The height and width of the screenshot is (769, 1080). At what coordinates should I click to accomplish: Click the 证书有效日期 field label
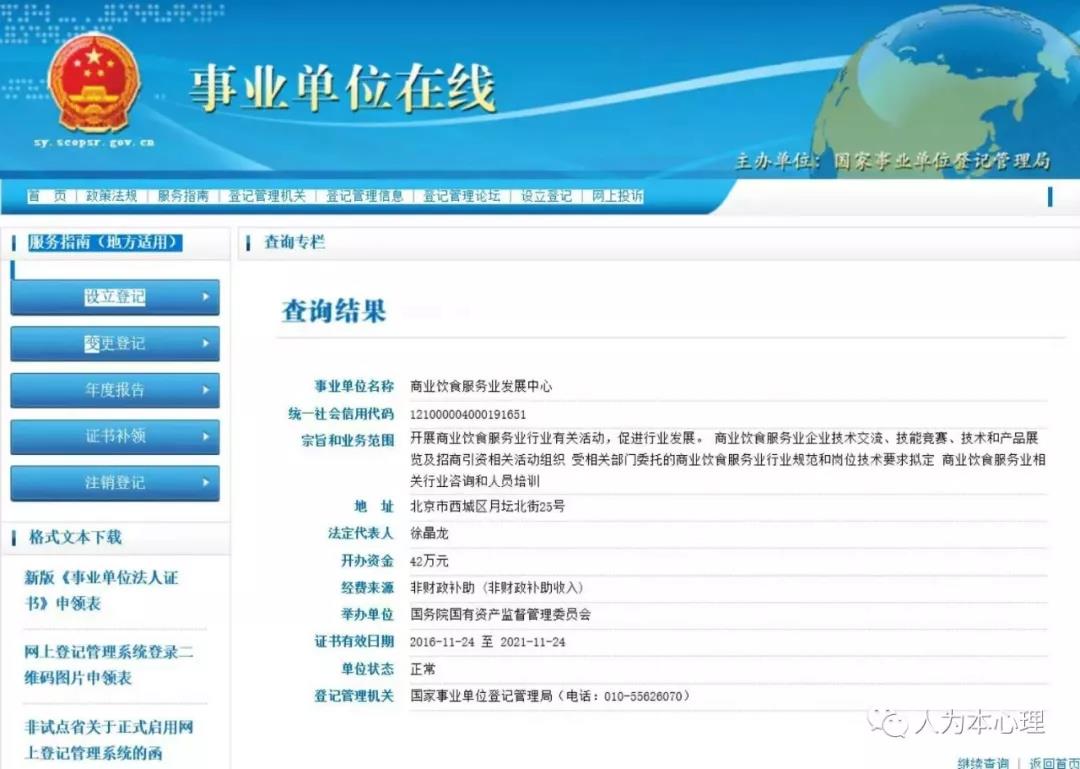pyautogui.click(x=354, y=642)
